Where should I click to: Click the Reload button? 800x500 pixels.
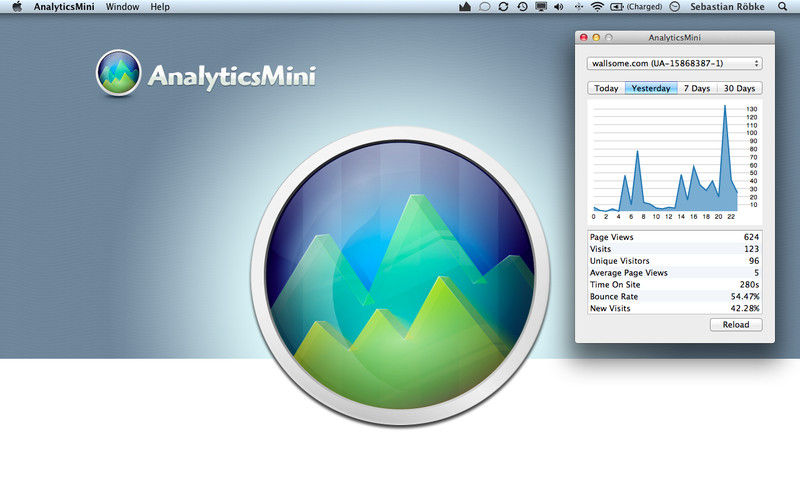point(736,324)
